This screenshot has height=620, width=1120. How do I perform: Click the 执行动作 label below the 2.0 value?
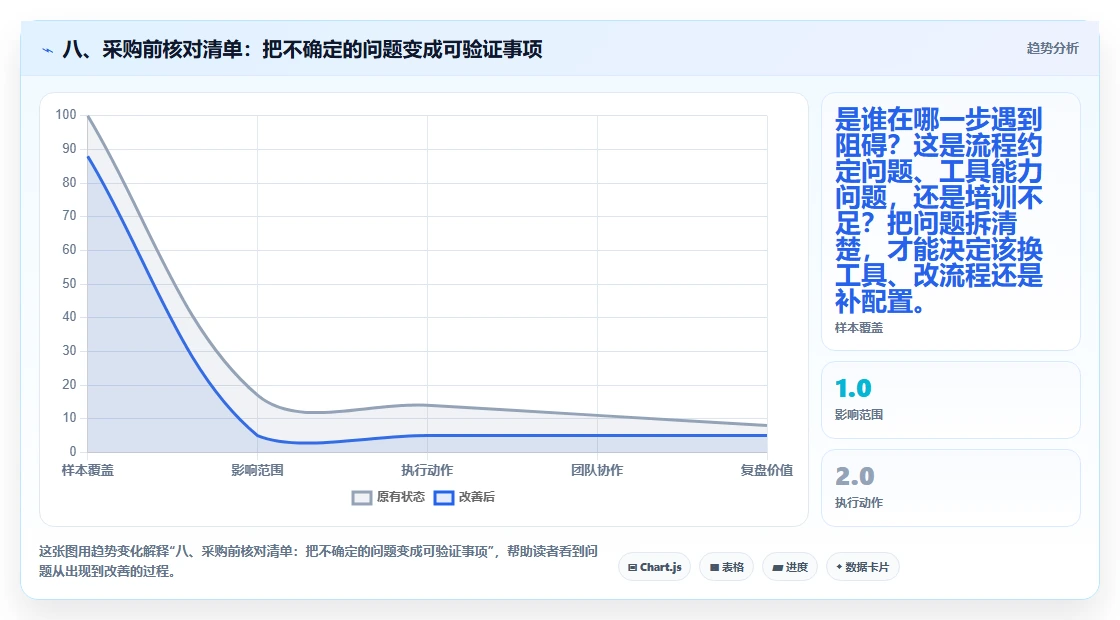(859, 503)
